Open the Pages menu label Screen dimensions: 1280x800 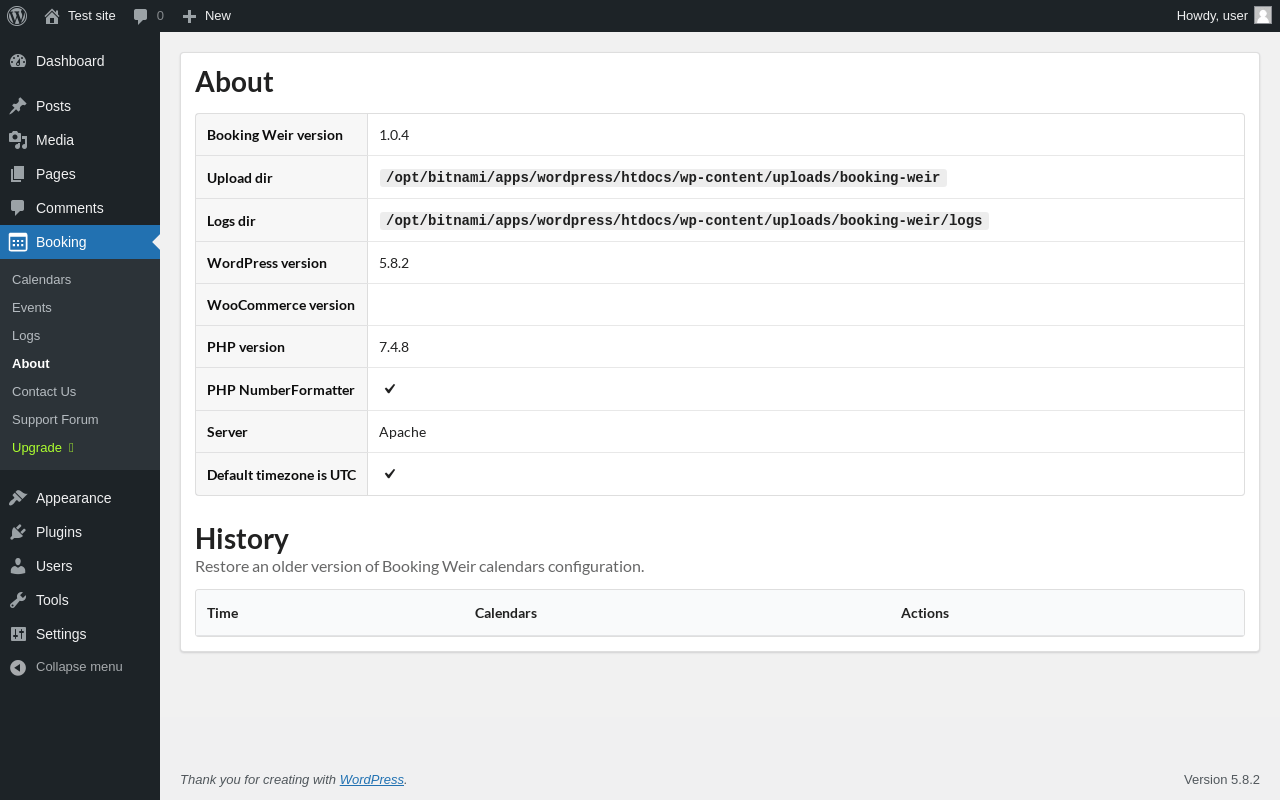56,174
